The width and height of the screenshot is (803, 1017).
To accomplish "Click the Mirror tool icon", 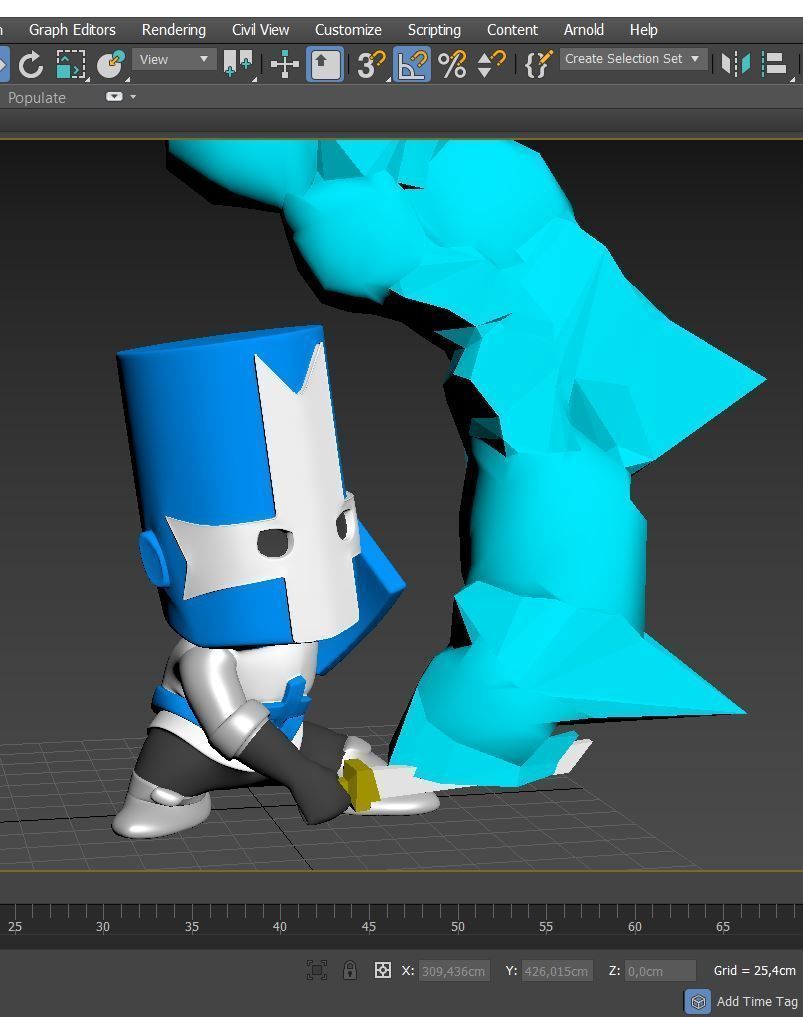I will [x=736, y=64].
